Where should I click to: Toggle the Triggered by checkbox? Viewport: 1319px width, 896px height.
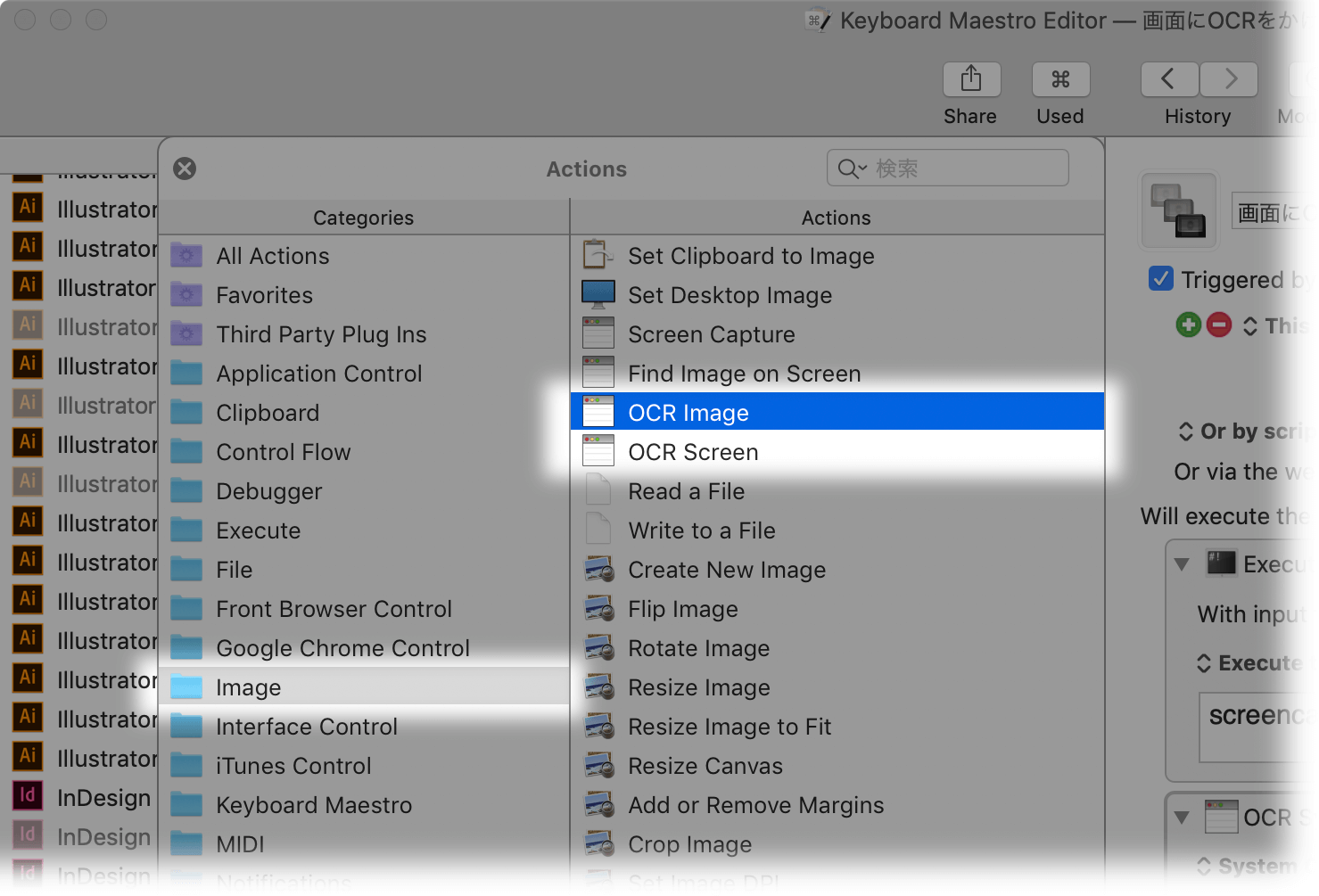click(x=1161, y=279)
